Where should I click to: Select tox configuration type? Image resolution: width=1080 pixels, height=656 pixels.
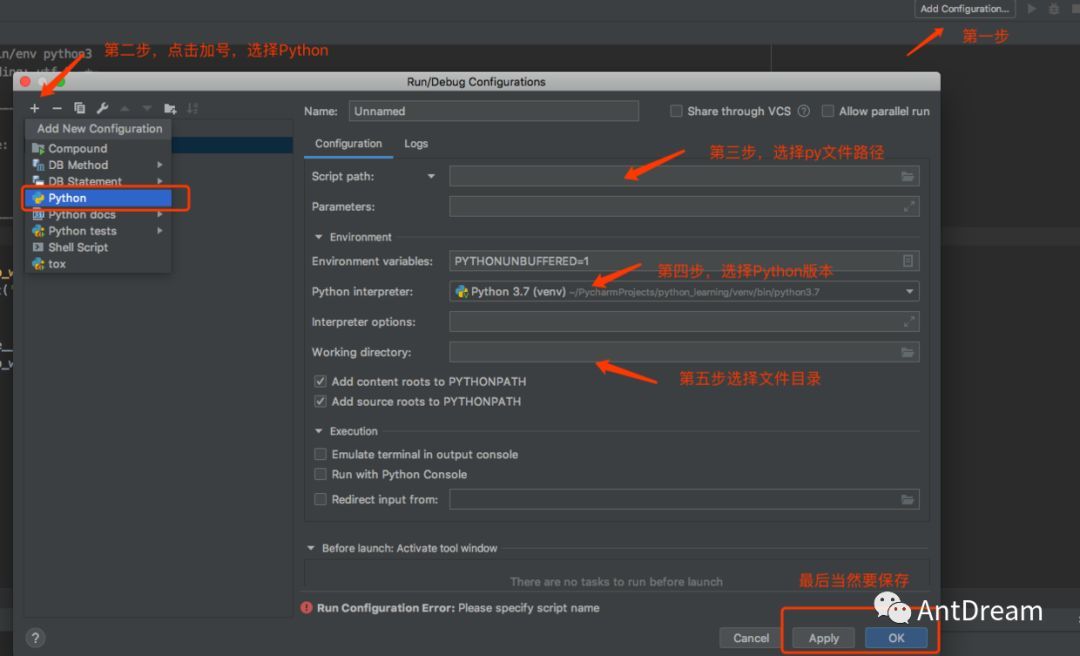[x=98, y=264]
